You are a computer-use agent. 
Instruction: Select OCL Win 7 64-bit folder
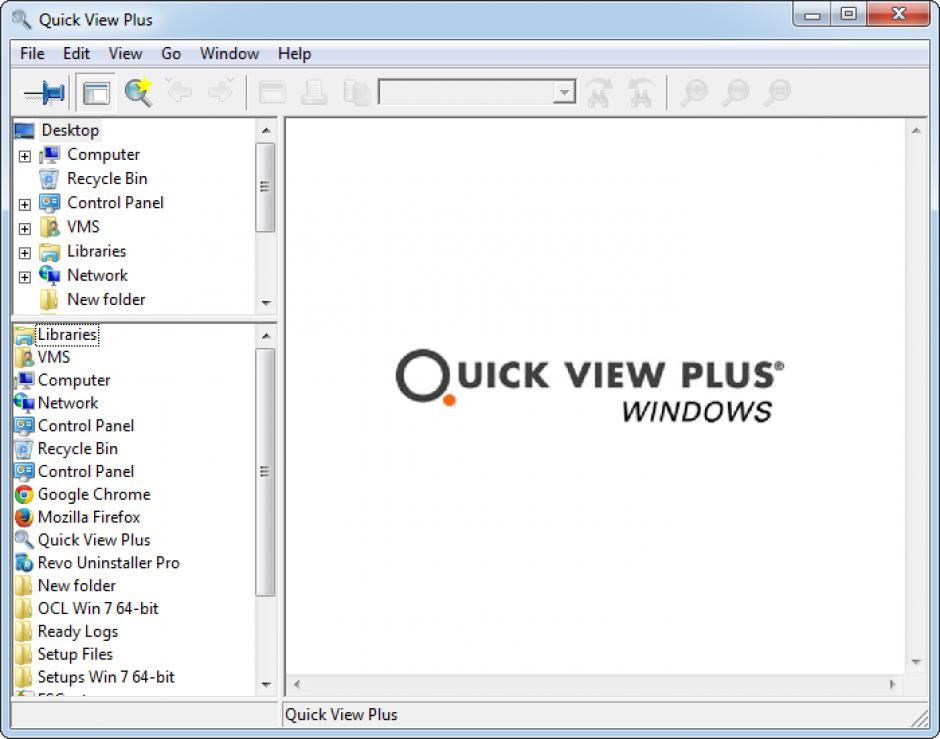tap(98, 608)
